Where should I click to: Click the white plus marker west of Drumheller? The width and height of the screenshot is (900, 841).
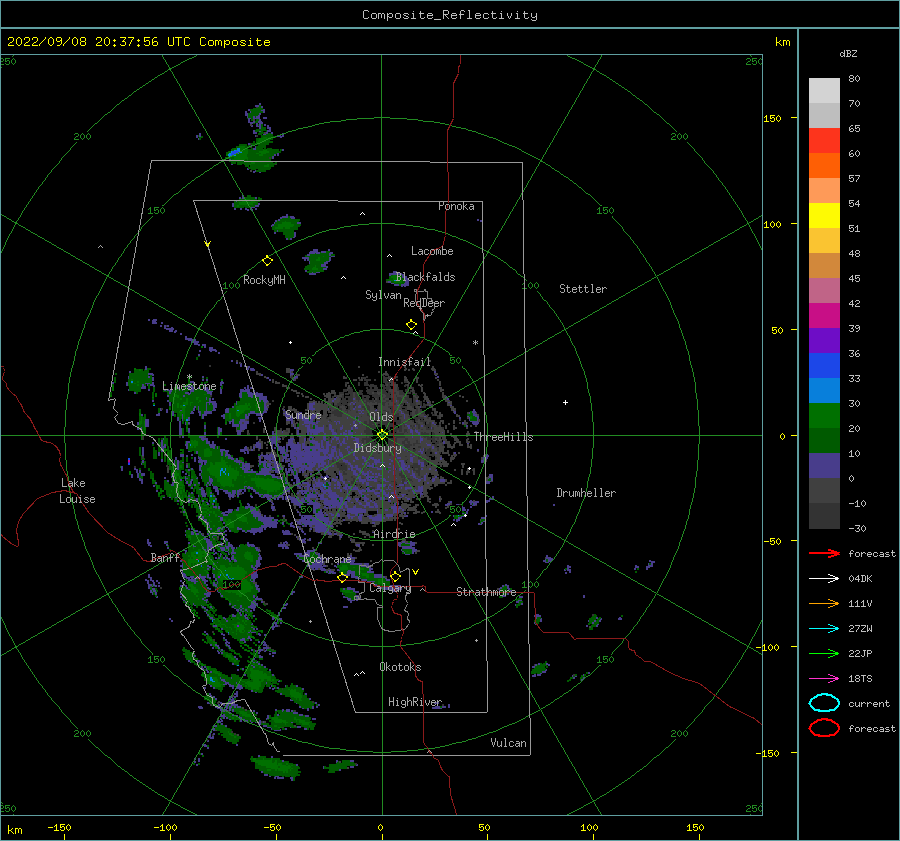click(565, 402)
